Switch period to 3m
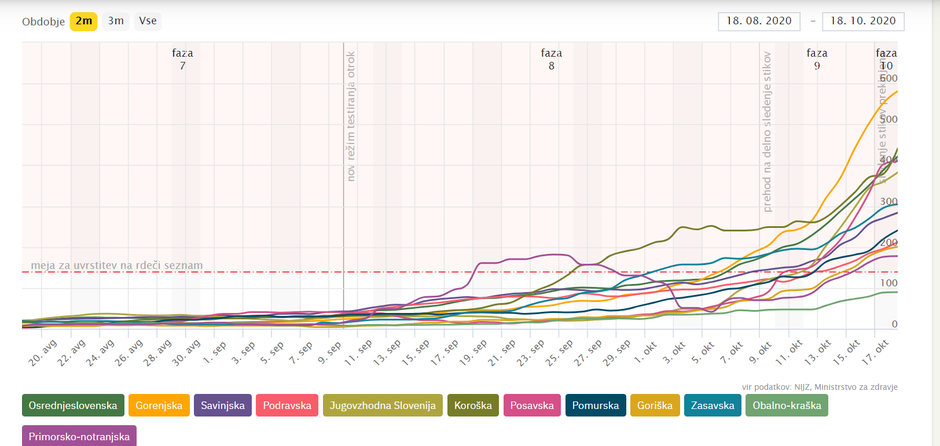The image size is (940, 446). click(x=116, y=21)
